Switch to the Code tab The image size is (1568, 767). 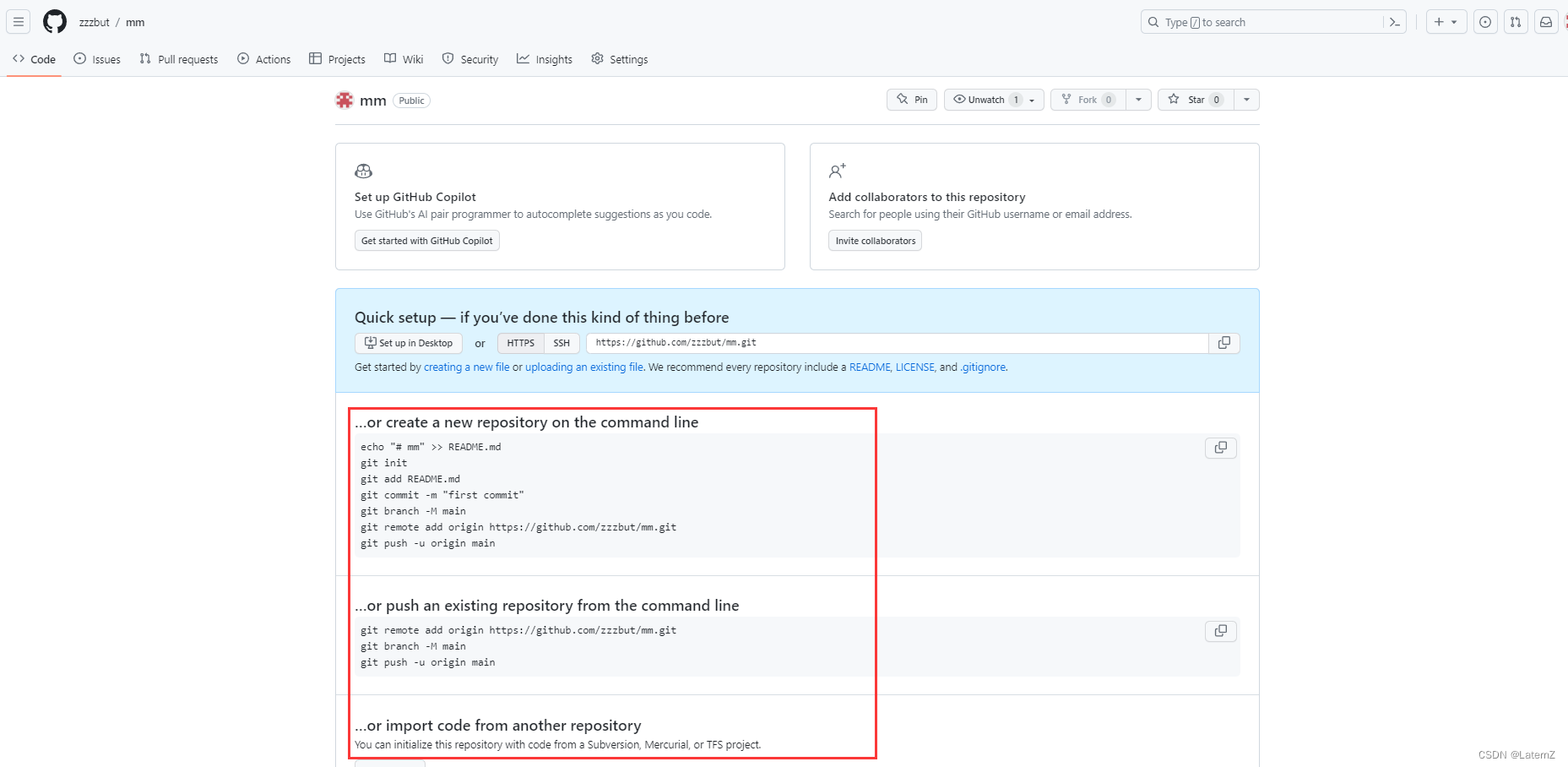tap(35, 59)
